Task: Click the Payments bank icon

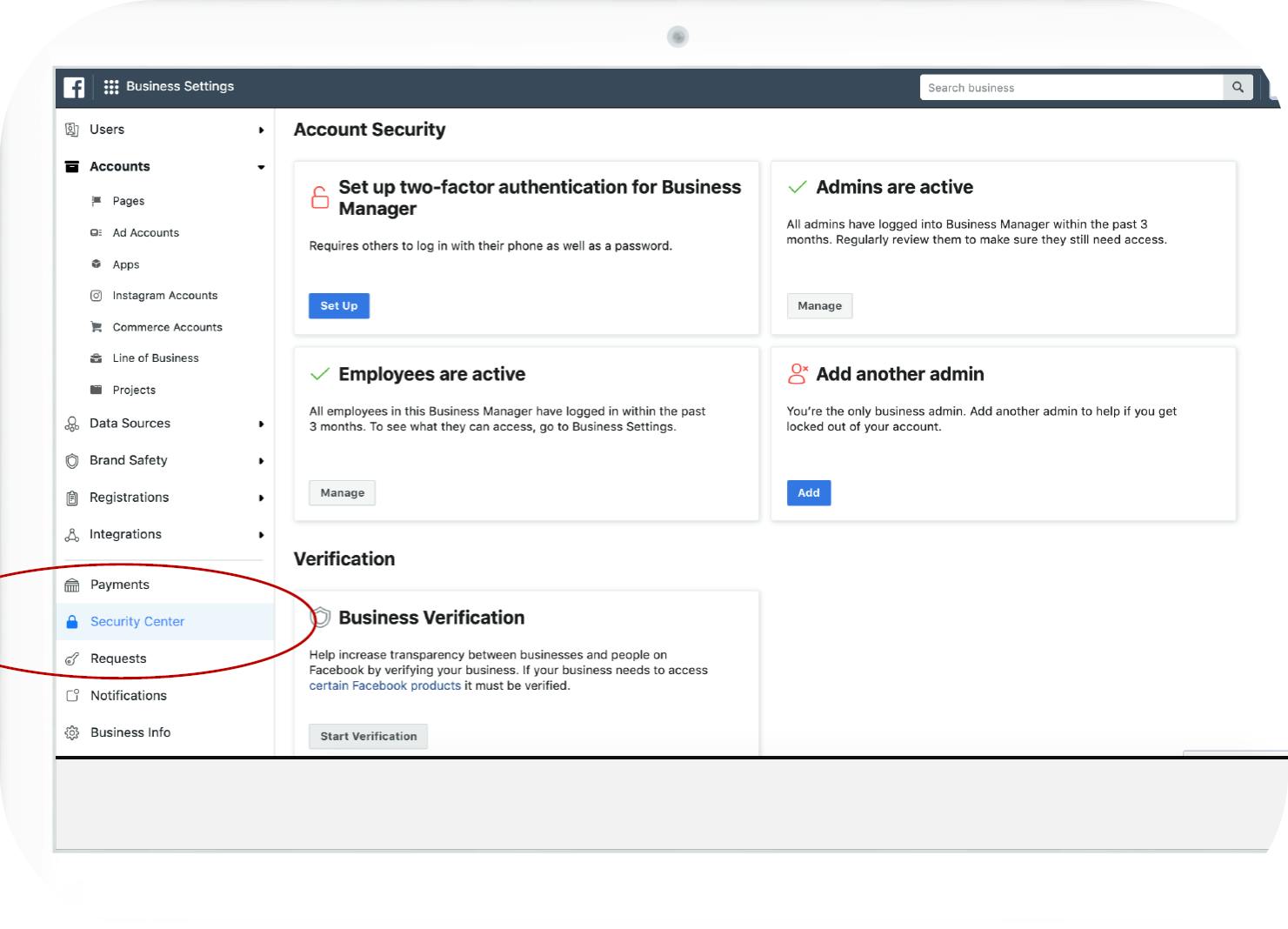Action: 72,585
